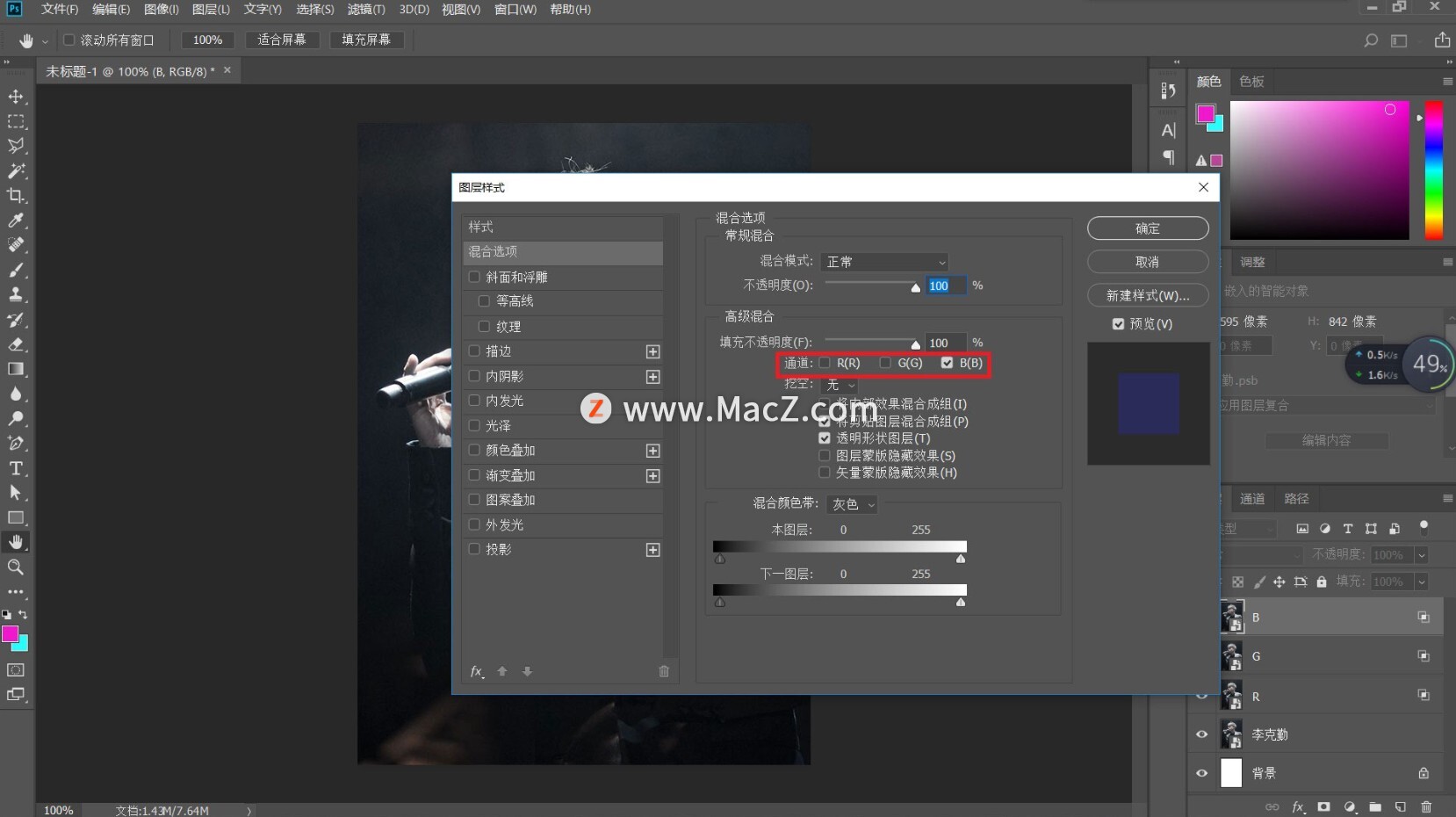Select the Brush tool
1456x817 pixels.
16,270
